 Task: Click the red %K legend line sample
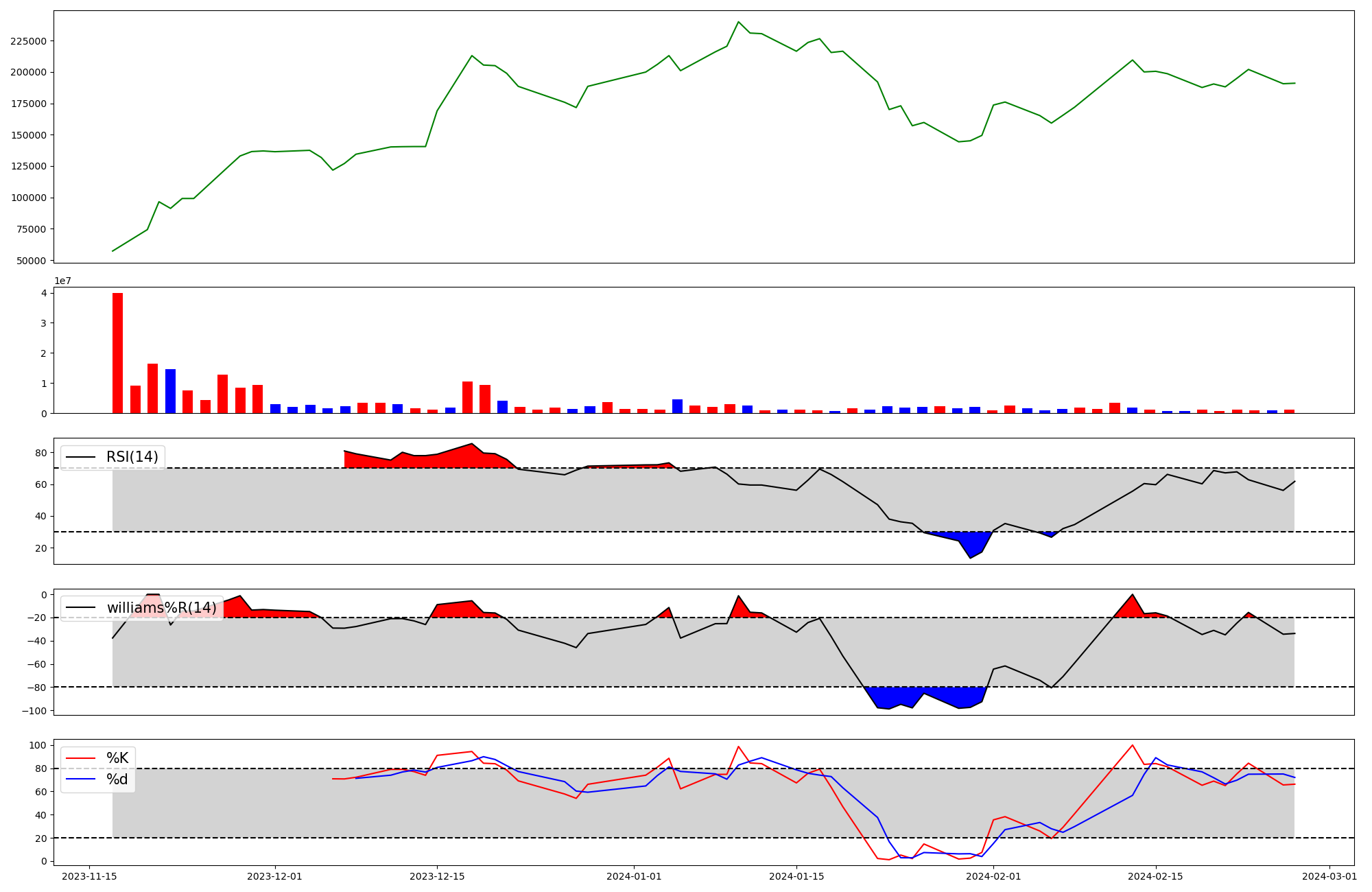[80, 758]
